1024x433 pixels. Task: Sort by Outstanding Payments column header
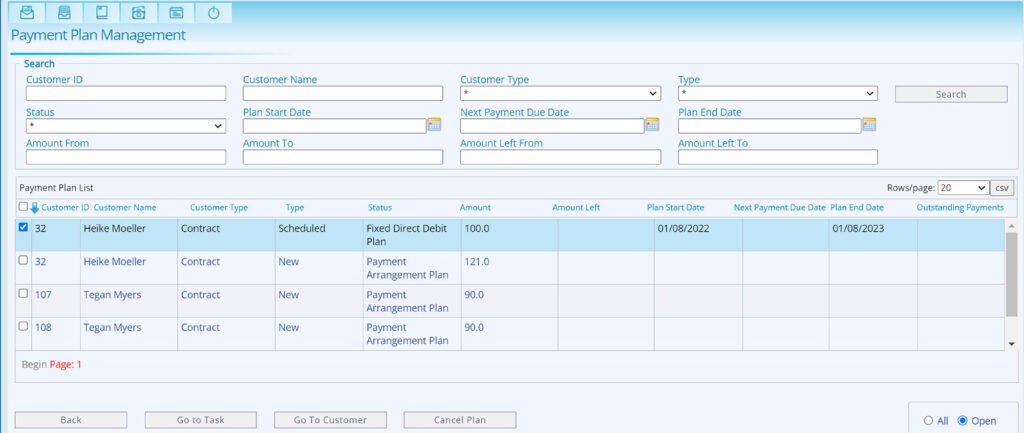point(960,208)
